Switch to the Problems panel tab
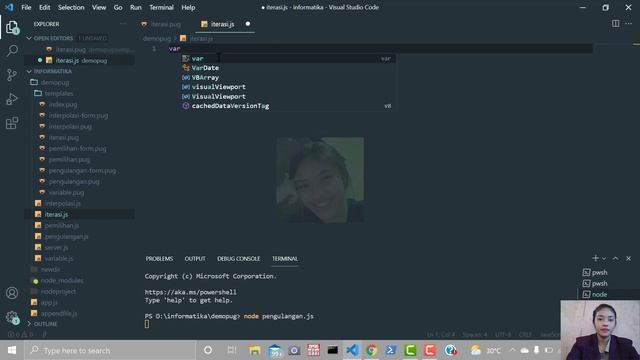 point(159,258)
